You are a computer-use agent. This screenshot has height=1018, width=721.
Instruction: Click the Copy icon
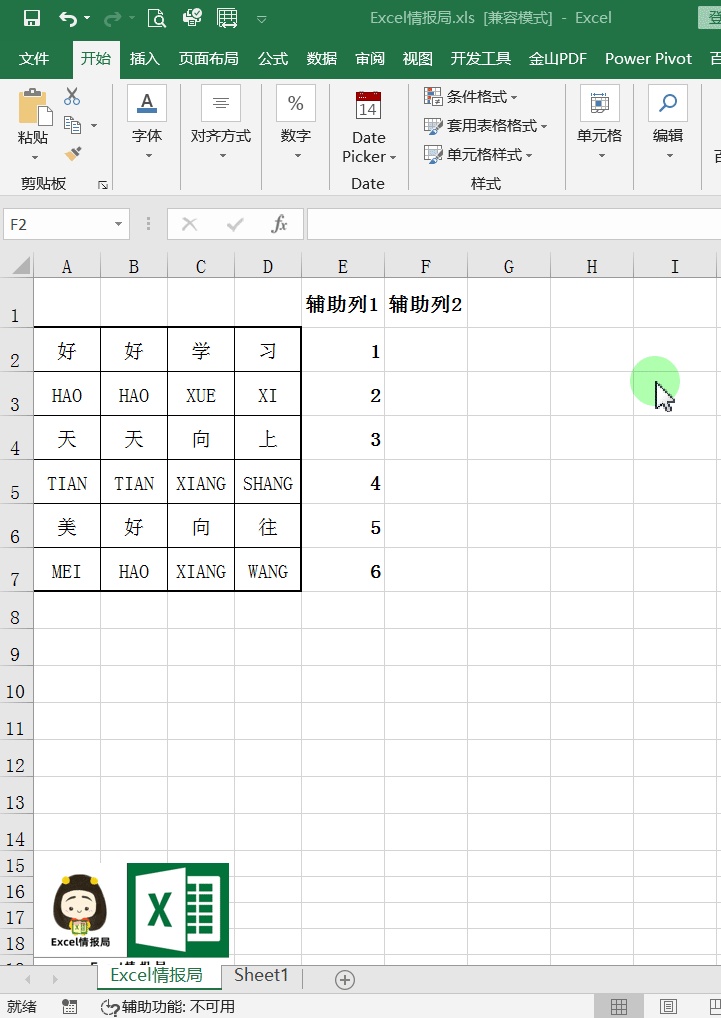click(x=72, y=125)
